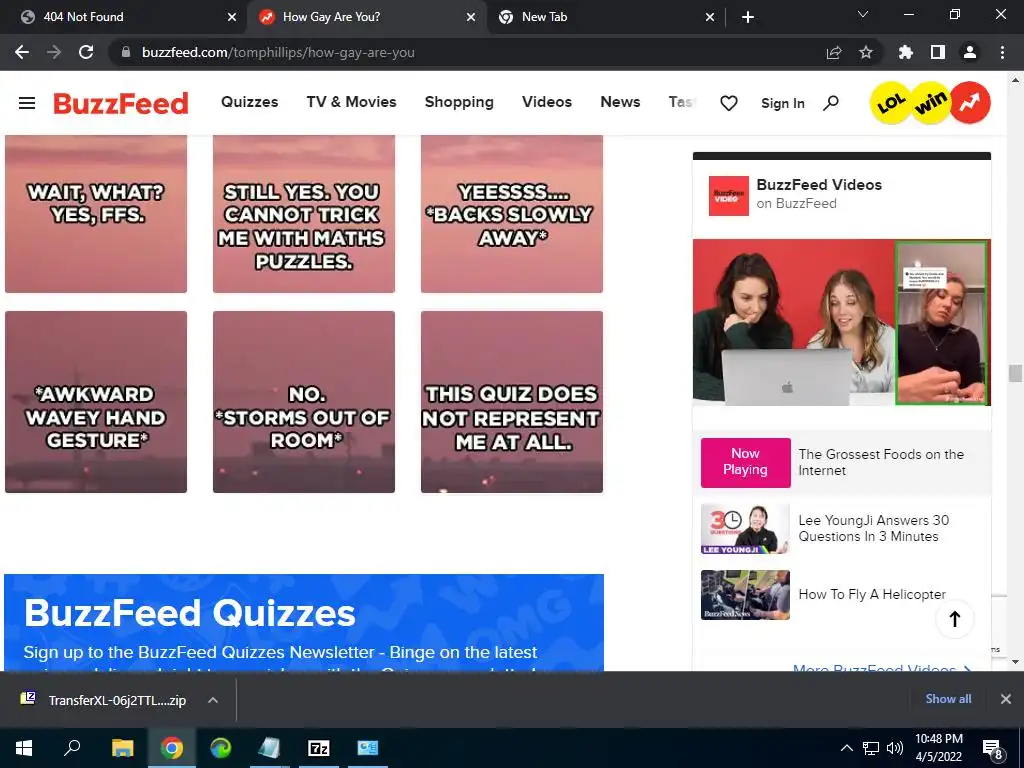Click the red trending arrow badge
The image size is (1024, 768).
tap(970, 103)
